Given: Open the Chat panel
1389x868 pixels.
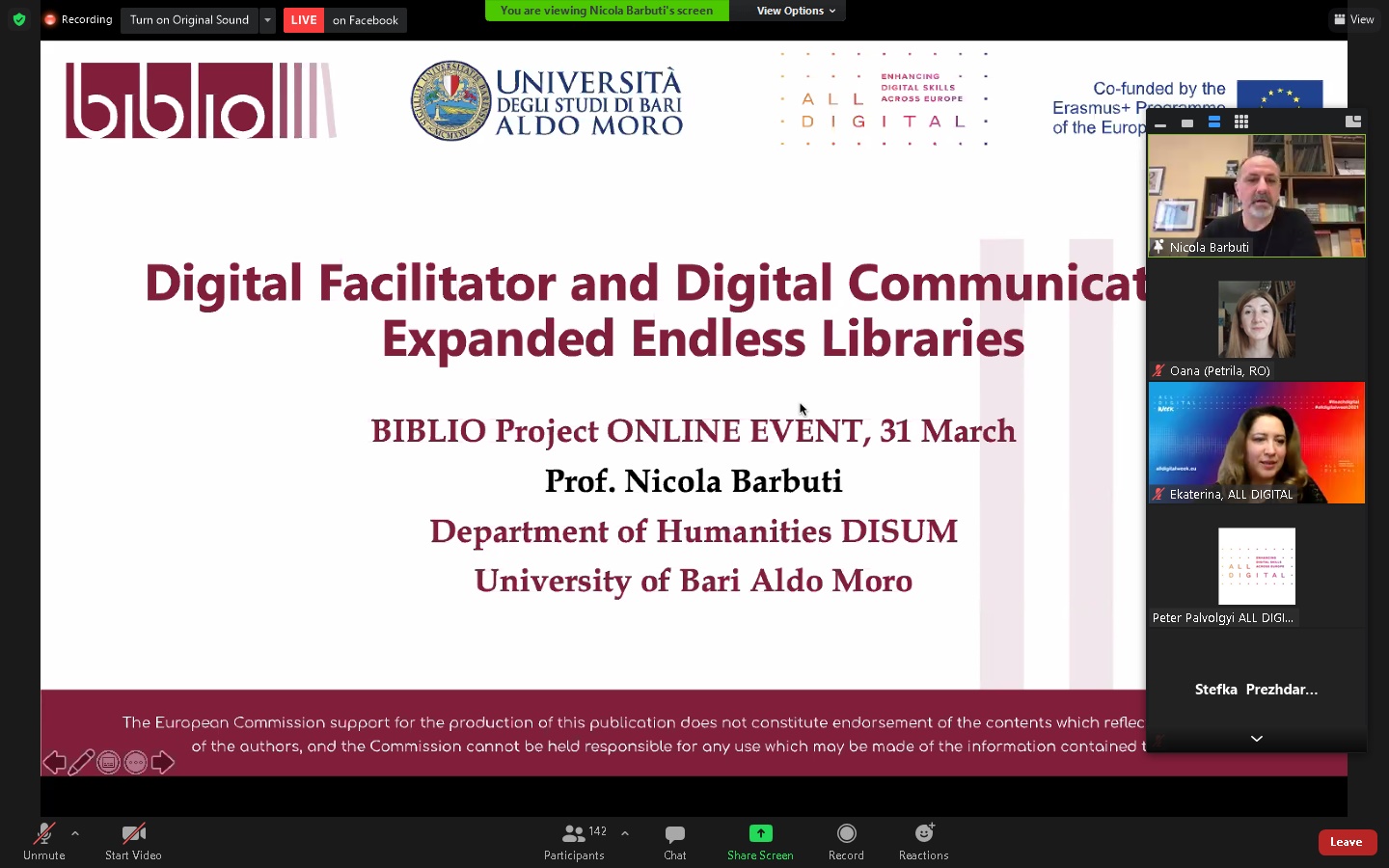Looking at the screenshot, I should 674,840.
